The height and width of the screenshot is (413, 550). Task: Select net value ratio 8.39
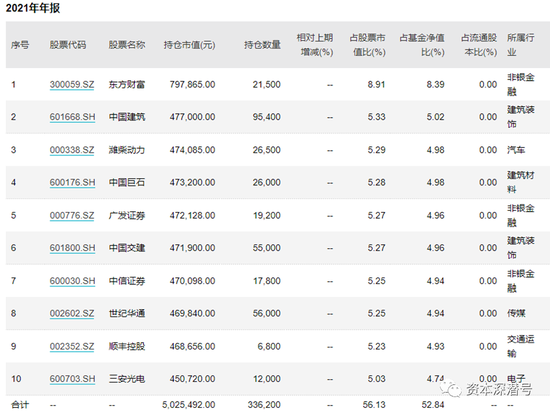tap(435, 85)
